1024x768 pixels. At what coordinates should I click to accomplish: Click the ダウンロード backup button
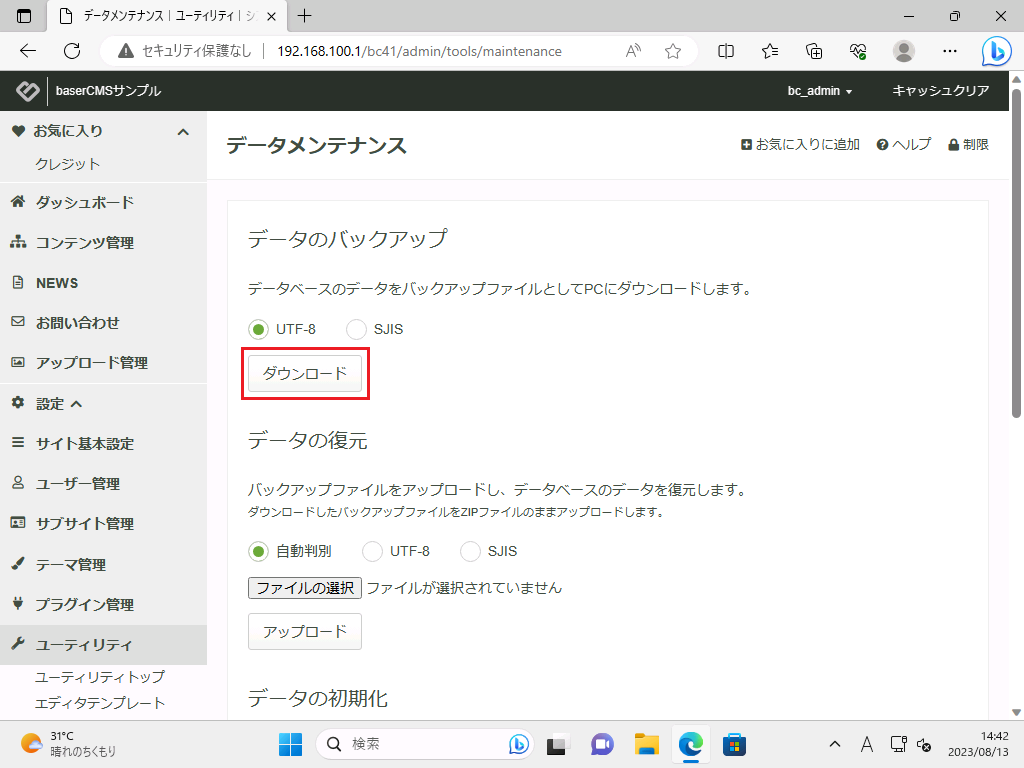tap(305, 373)
